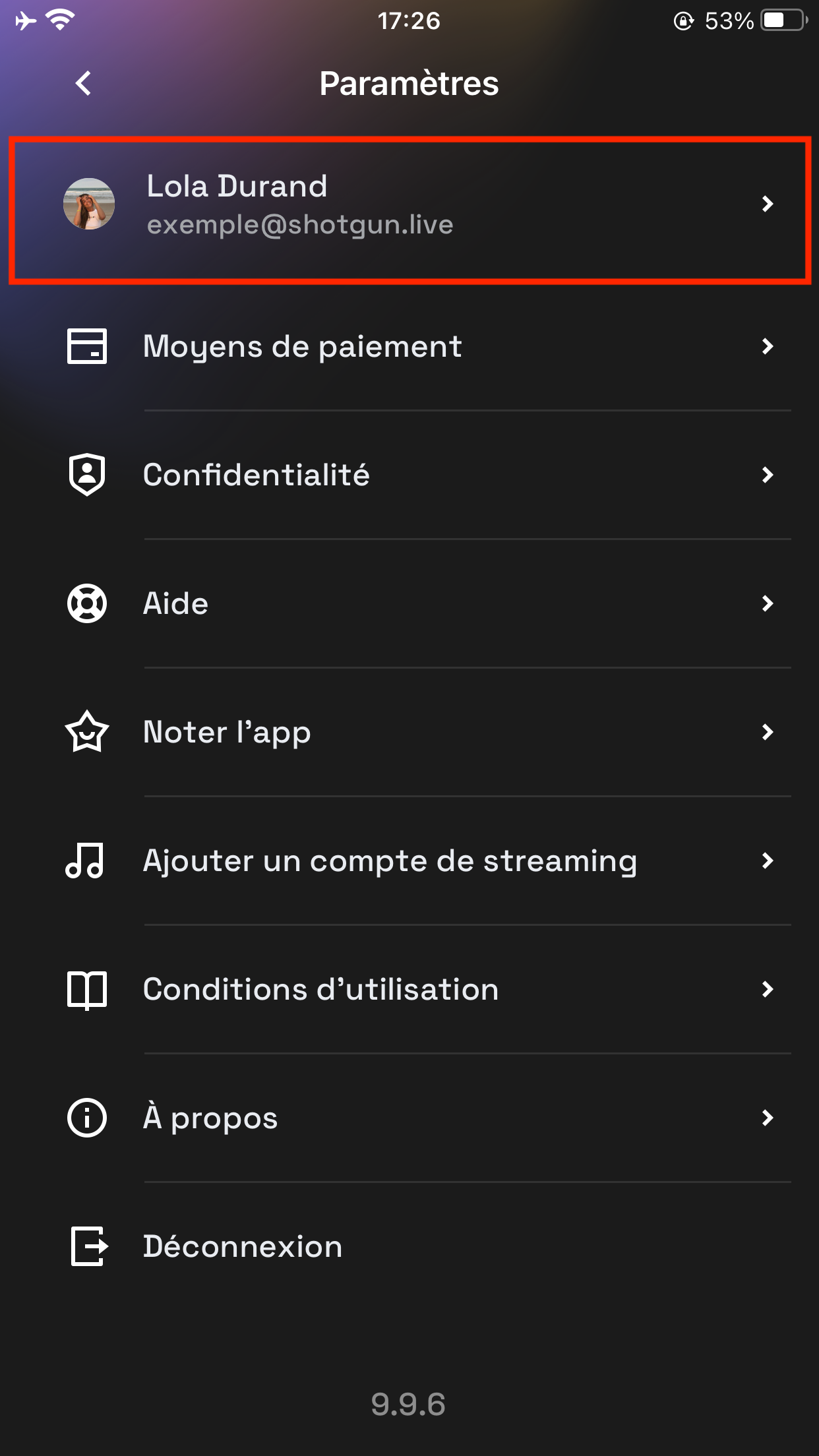Click the info circle icon for À propos
Screen dimensions: 819x1456
(87, 1118)
